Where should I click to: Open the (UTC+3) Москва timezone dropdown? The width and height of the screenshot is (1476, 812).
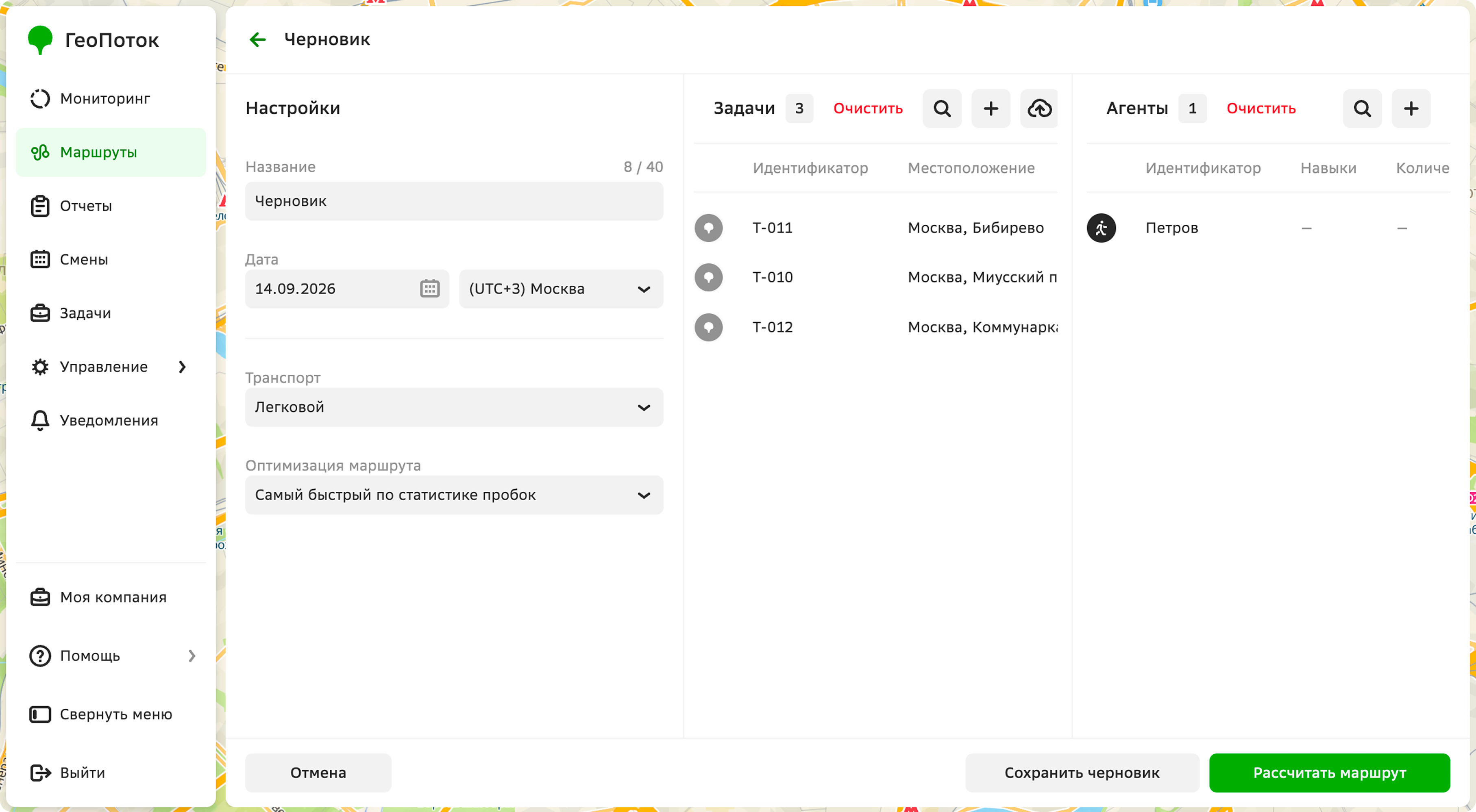coord(561,289)
